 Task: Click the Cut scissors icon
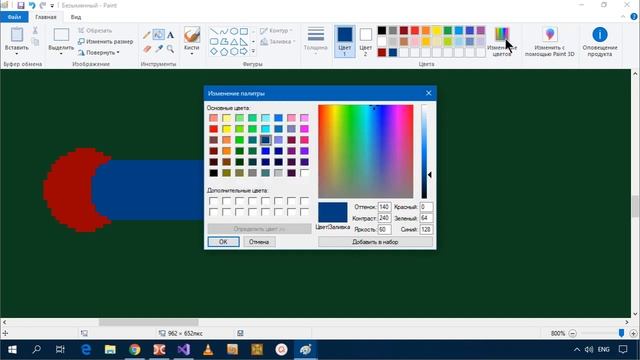click(x=35, y=31)
